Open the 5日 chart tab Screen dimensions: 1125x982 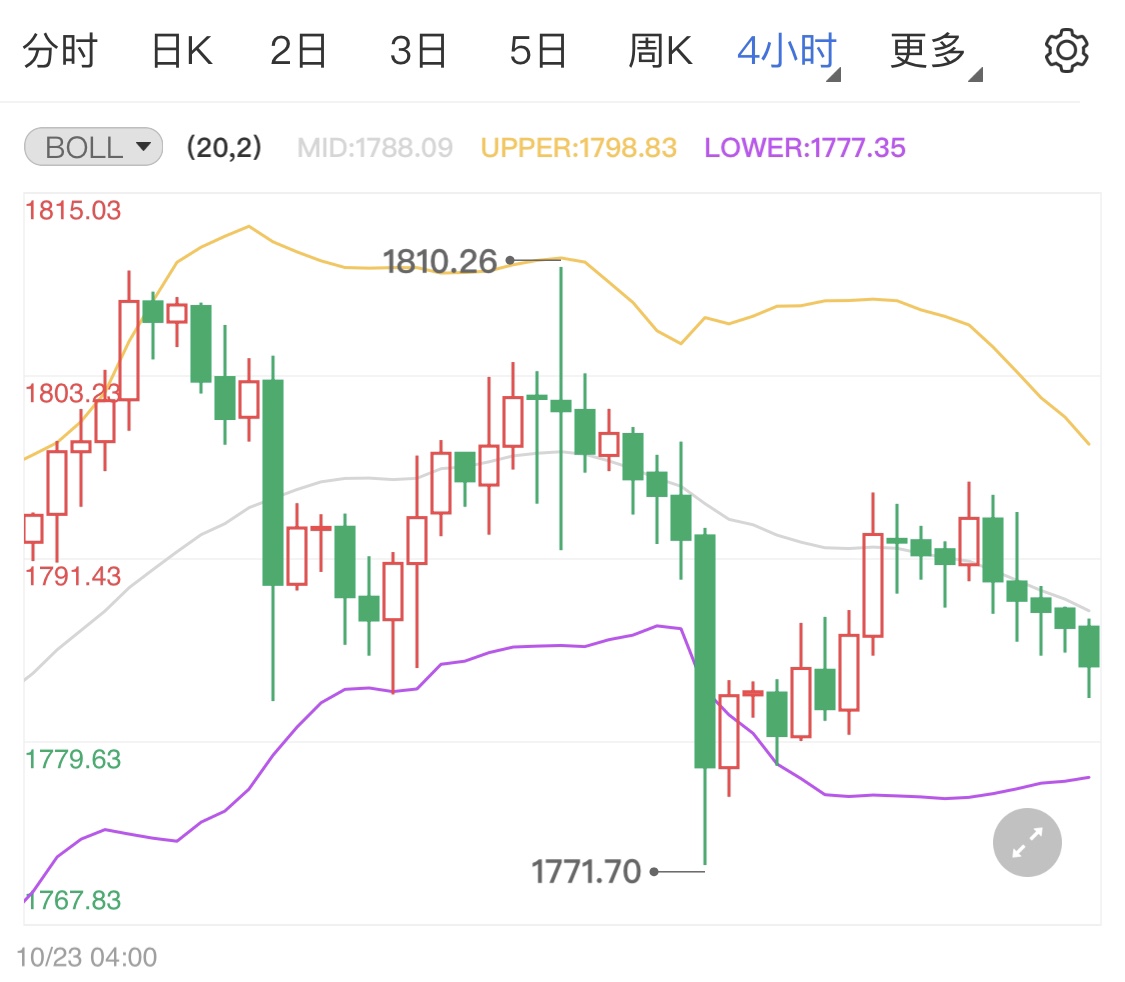(x=538, y=51)
